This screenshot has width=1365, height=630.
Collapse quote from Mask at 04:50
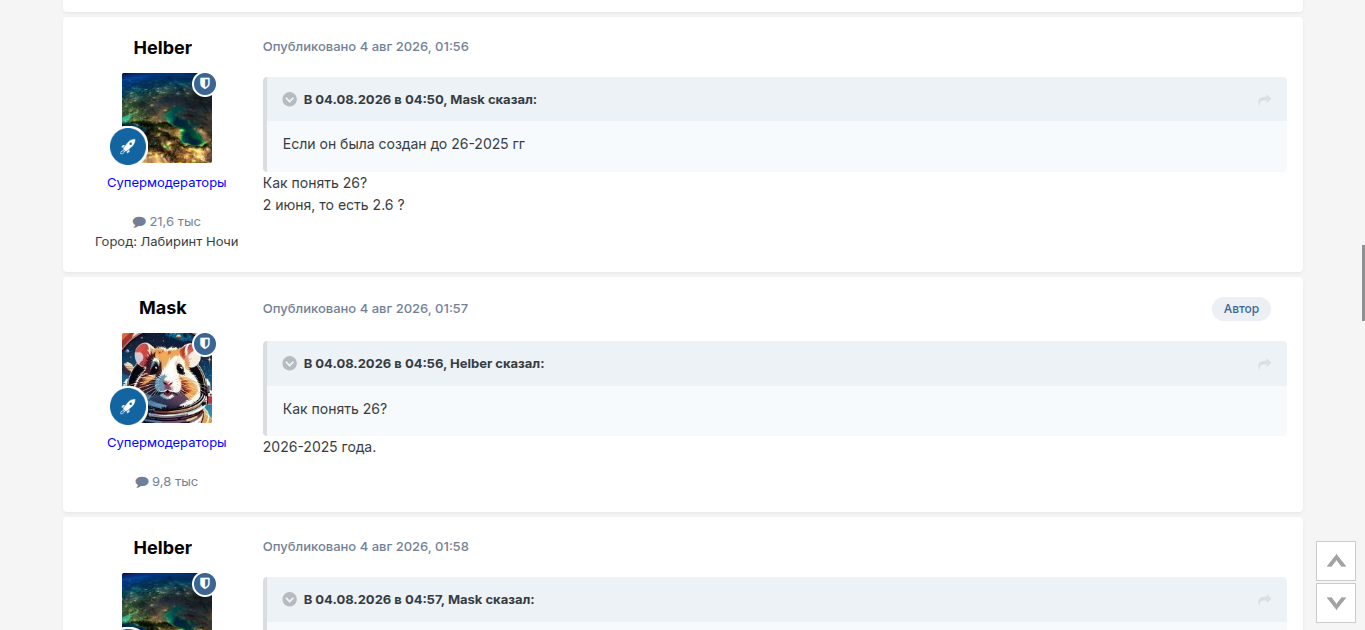coord(290,100)
